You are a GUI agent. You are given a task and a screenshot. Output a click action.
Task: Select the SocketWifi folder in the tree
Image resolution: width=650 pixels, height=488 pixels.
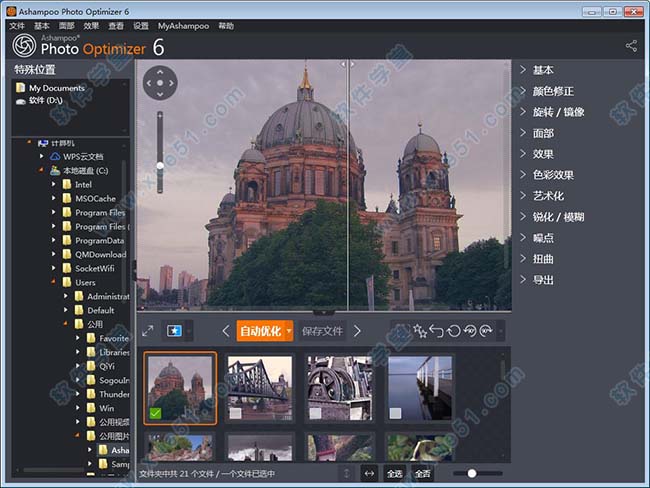tap(95, 268)
